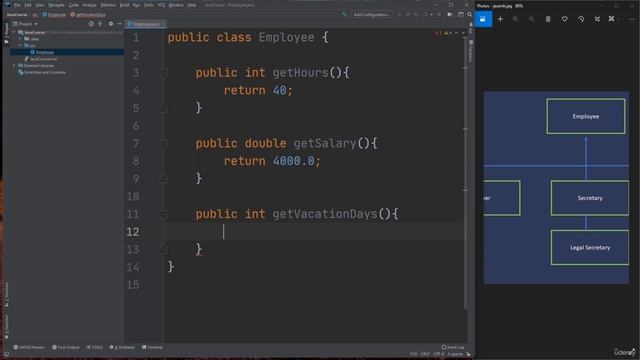Add the photo to favorites heart
Screen dimensions: 640x360
point(564,19)
